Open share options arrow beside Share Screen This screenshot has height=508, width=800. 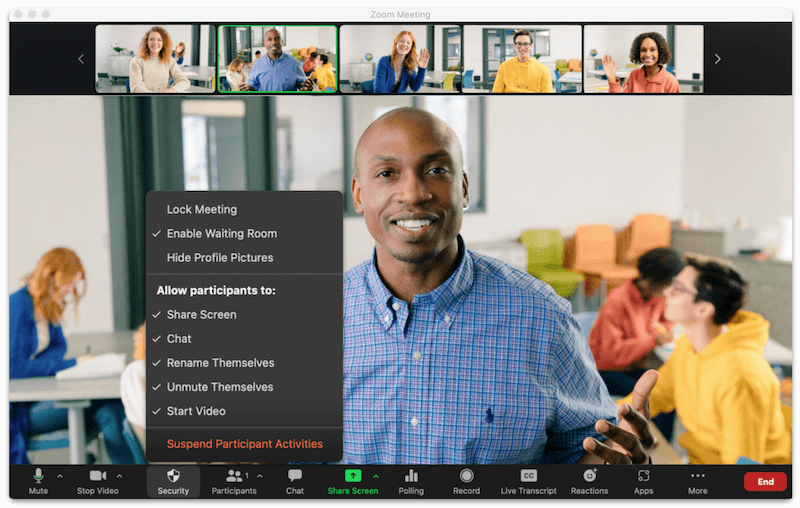point(376,476)
